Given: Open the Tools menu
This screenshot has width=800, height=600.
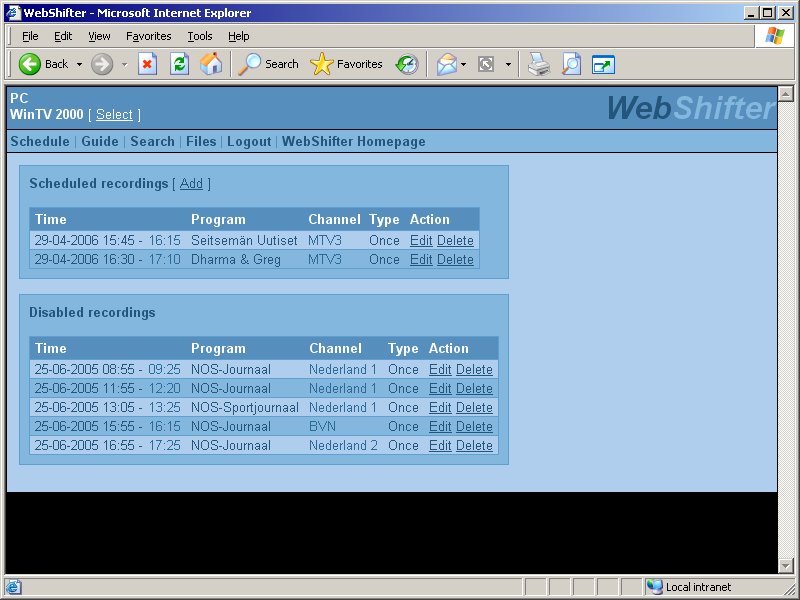Looking at the screenshot, I should click(200, 36).
